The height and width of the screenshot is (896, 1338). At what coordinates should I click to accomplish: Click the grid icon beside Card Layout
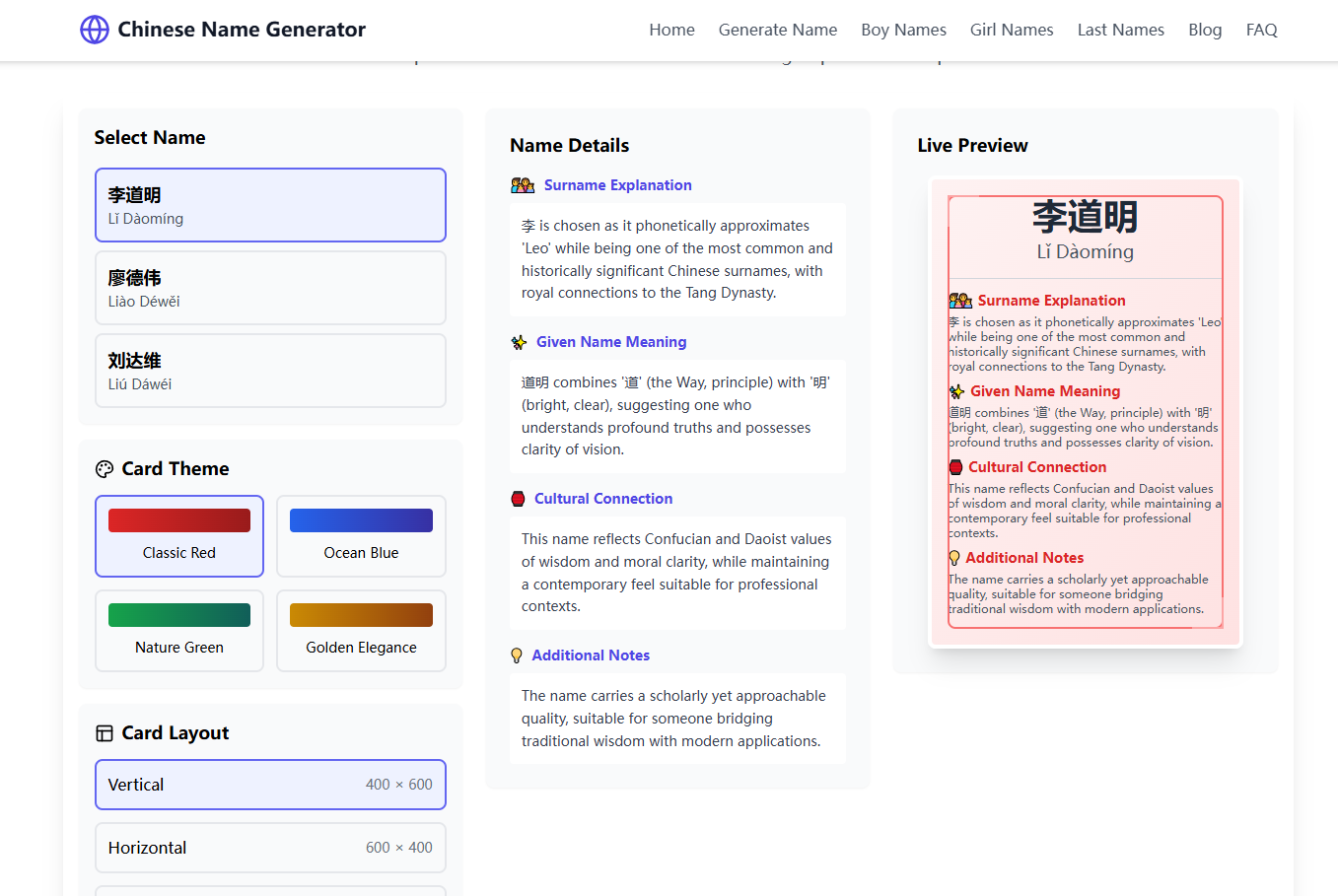click(x=105, y=732)
